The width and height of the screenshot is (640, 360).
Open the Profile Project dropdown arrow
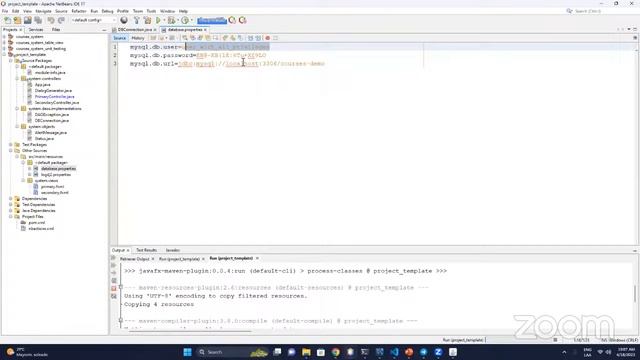click(x=191, y=20)
